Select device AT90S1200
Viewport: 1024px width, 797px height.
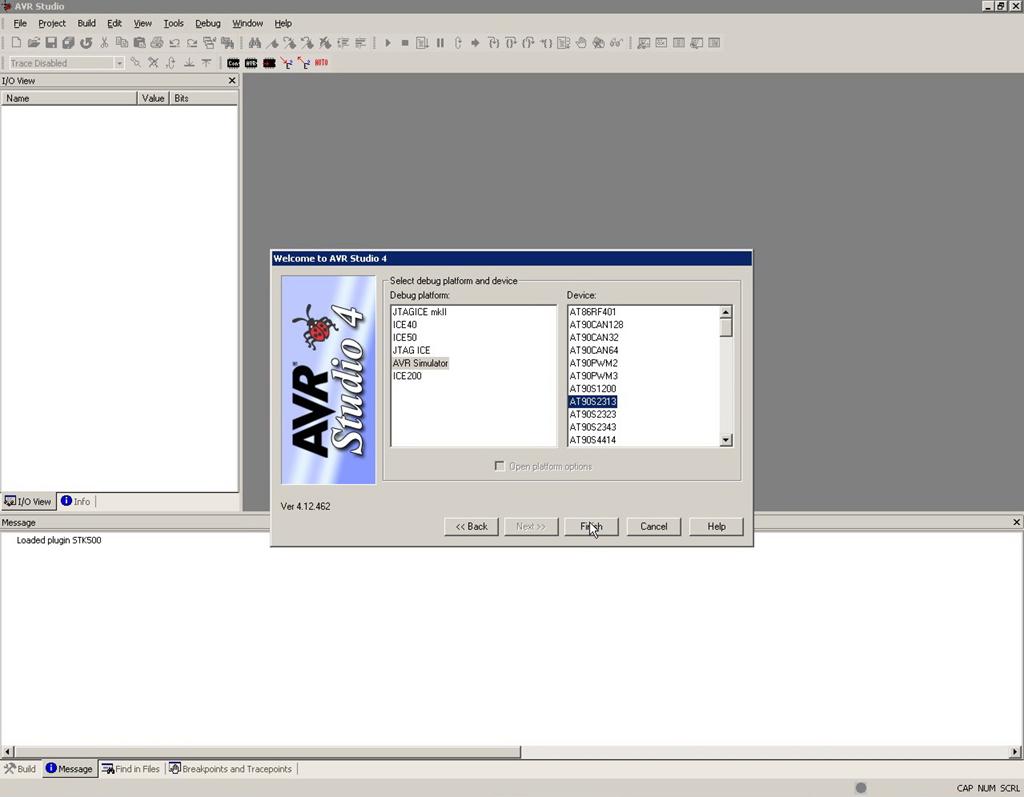[x=593, y=389]
